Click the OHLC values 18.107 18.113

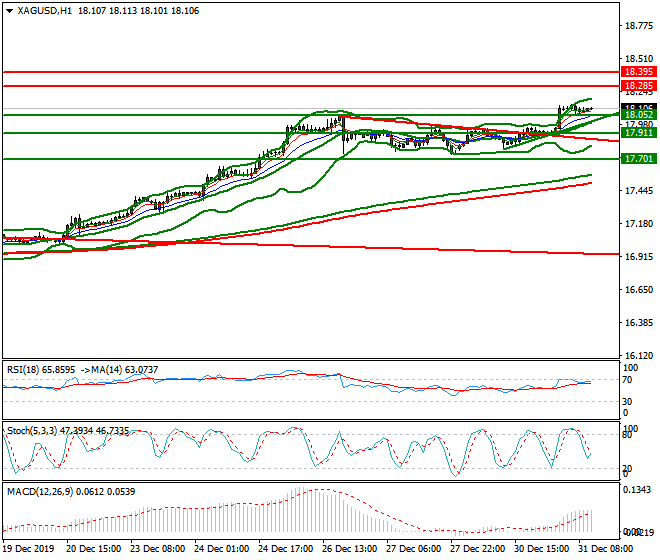[107, 11]
